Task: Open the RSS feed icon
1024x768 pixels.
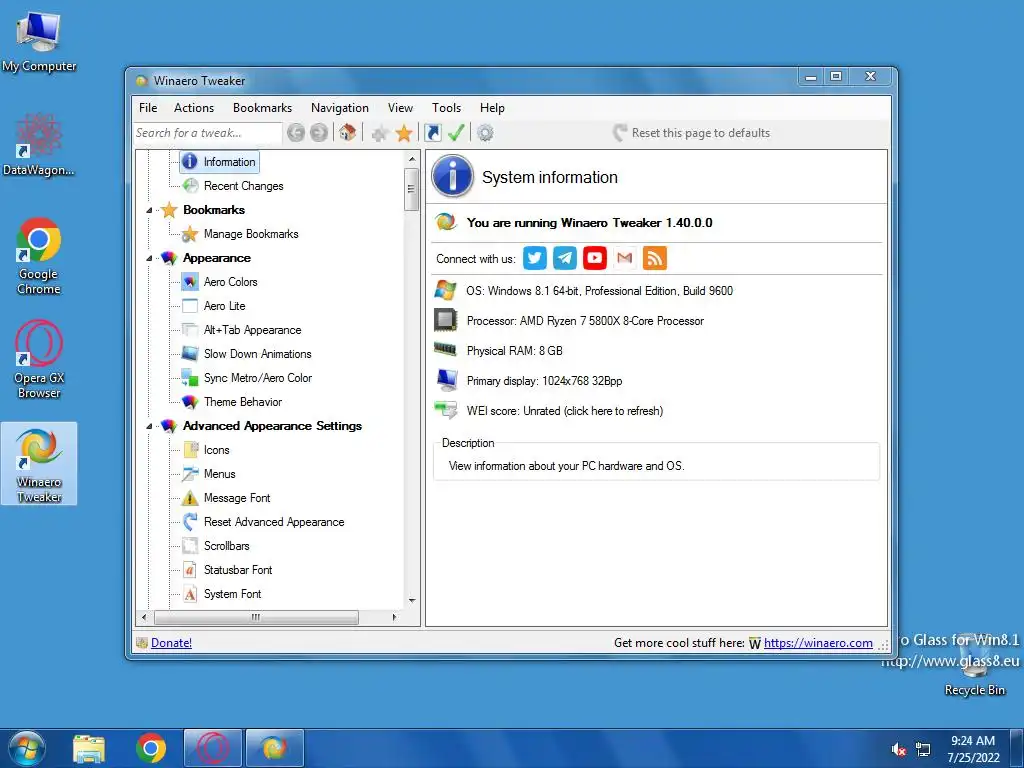Action: click(x=654, y=258)
